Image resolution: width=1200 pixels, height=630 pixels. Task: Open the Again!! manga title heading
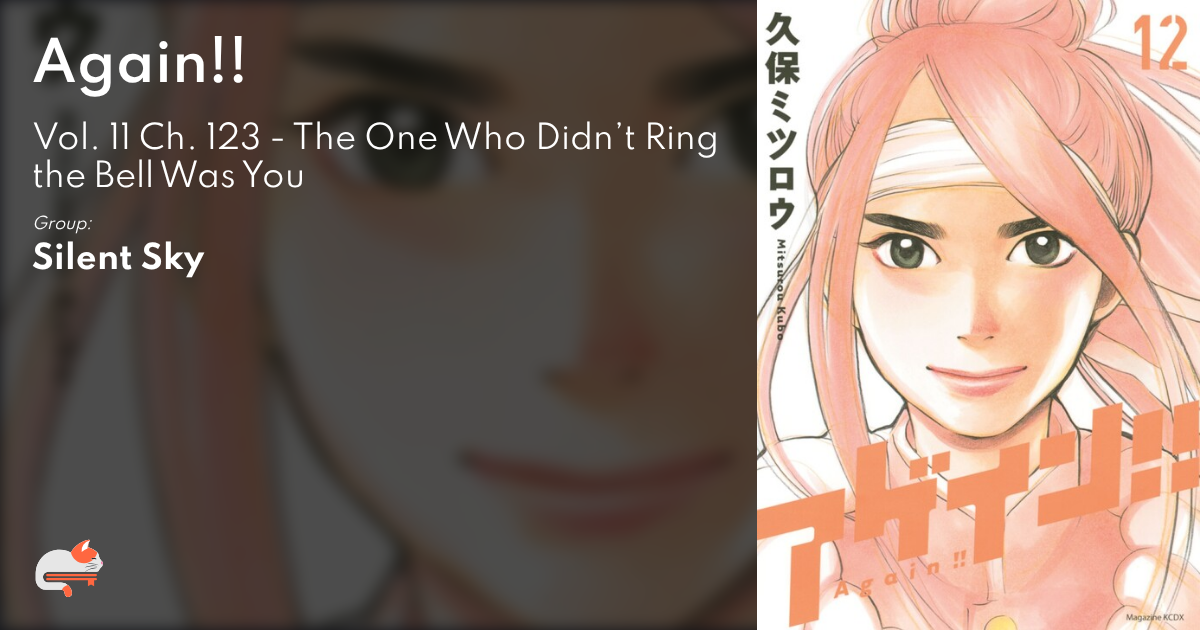[139, 66]
